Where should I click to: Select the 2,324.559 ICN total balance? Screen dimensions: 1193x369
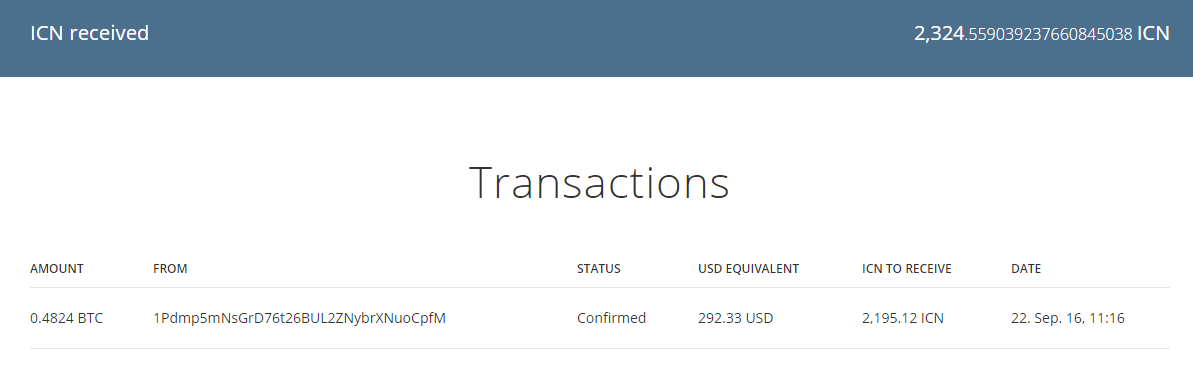pos(1042,33)
